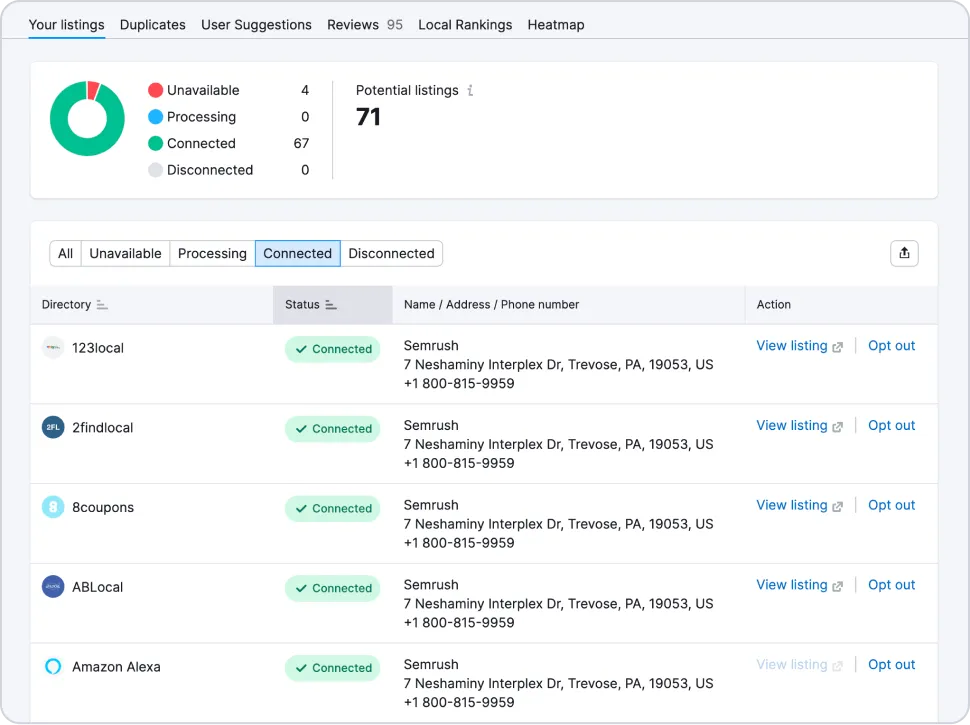Screen dimensions: 970x725
Task: Click the Connected status badge for 123local
Action: [333, 349]
